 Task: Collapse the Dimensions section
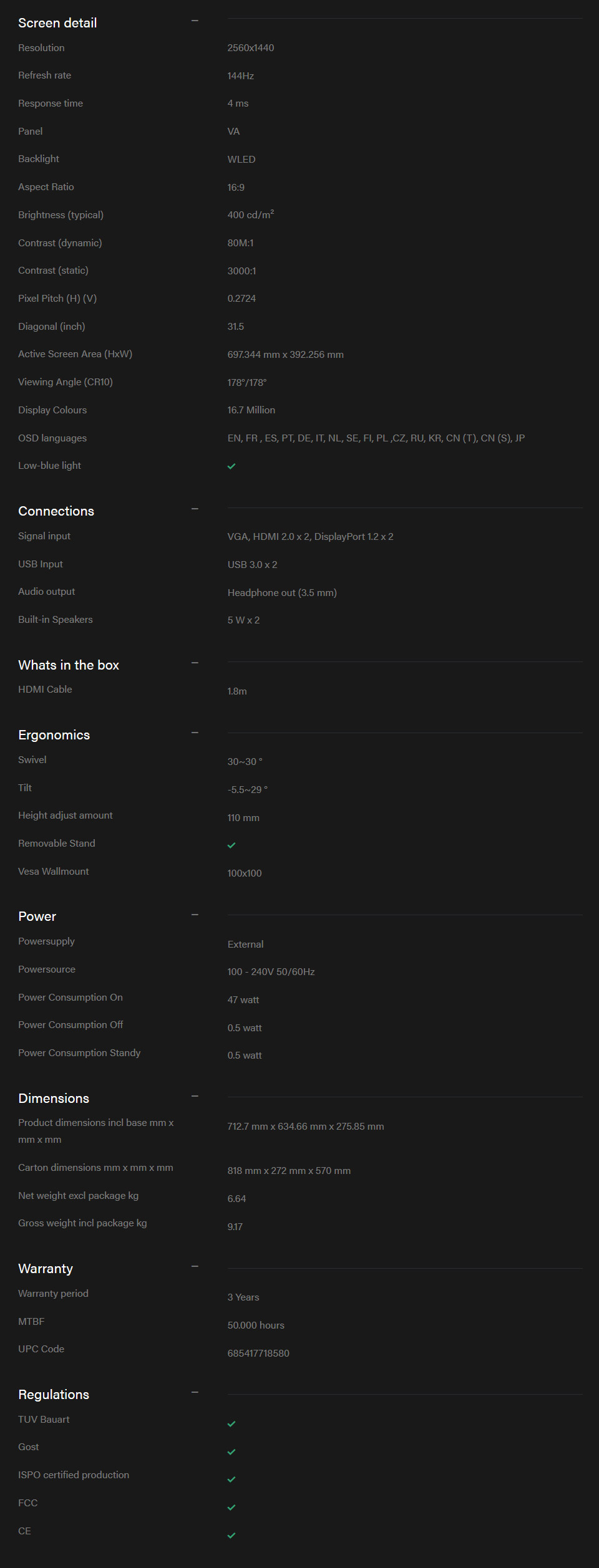195,1097
